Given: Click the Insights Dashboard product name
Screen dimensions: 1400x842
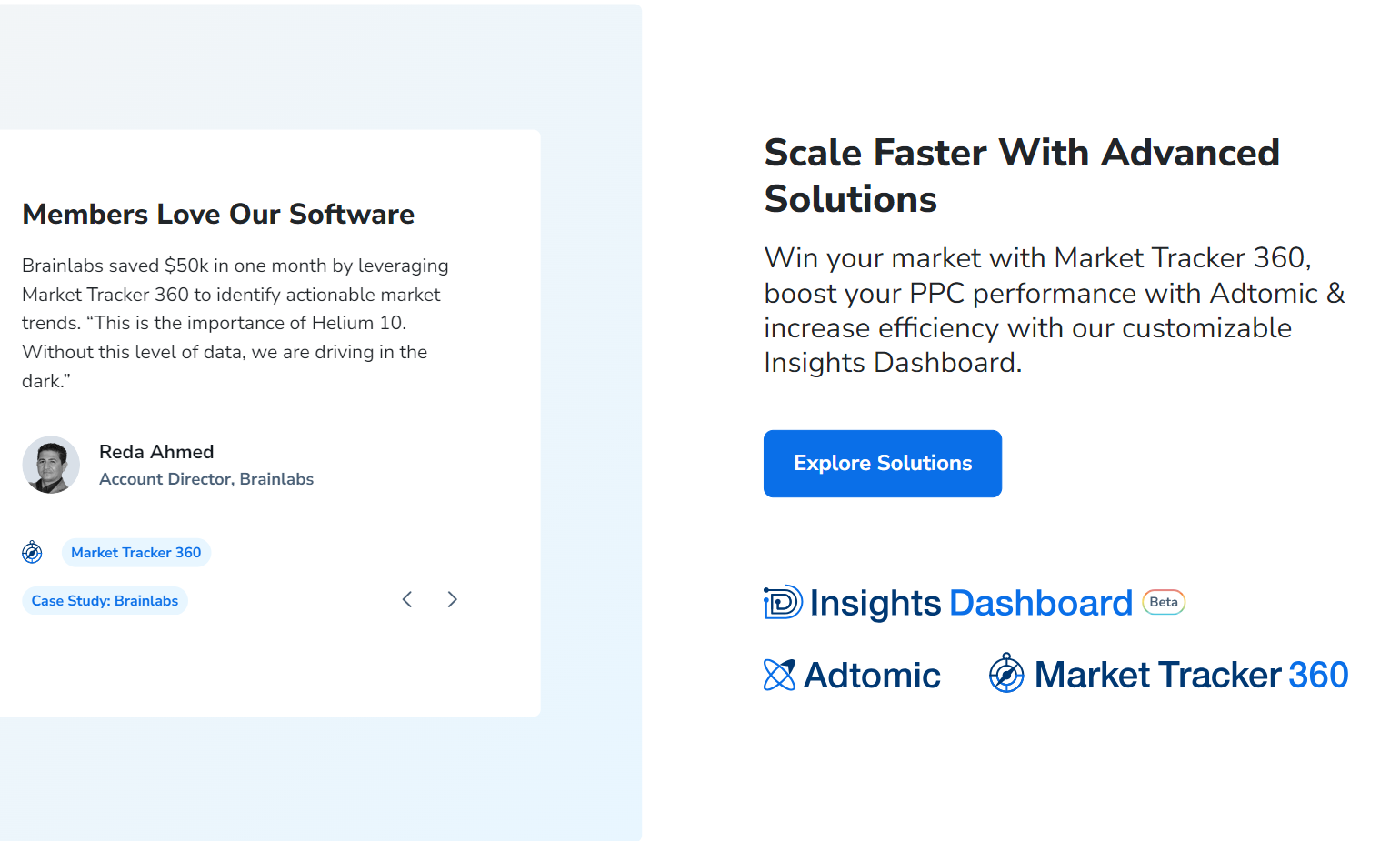Looking at the screenshot, I should click(x=971, y=603).
